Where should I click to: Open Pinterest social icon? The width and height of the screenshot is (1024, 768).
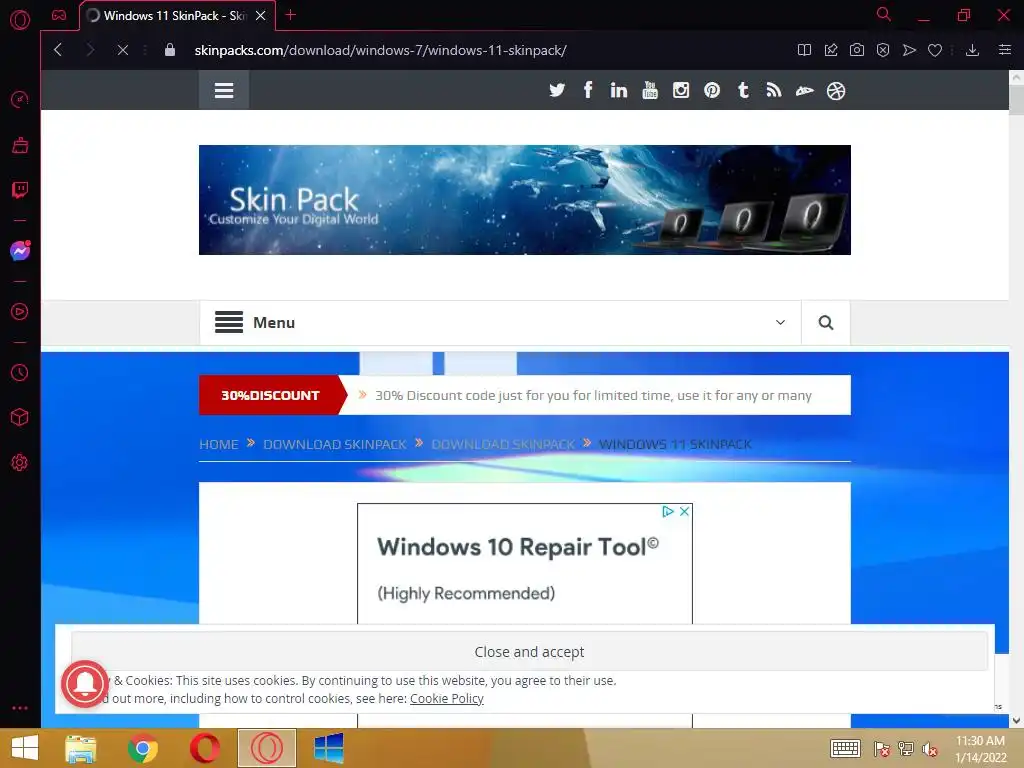[712, 90]
